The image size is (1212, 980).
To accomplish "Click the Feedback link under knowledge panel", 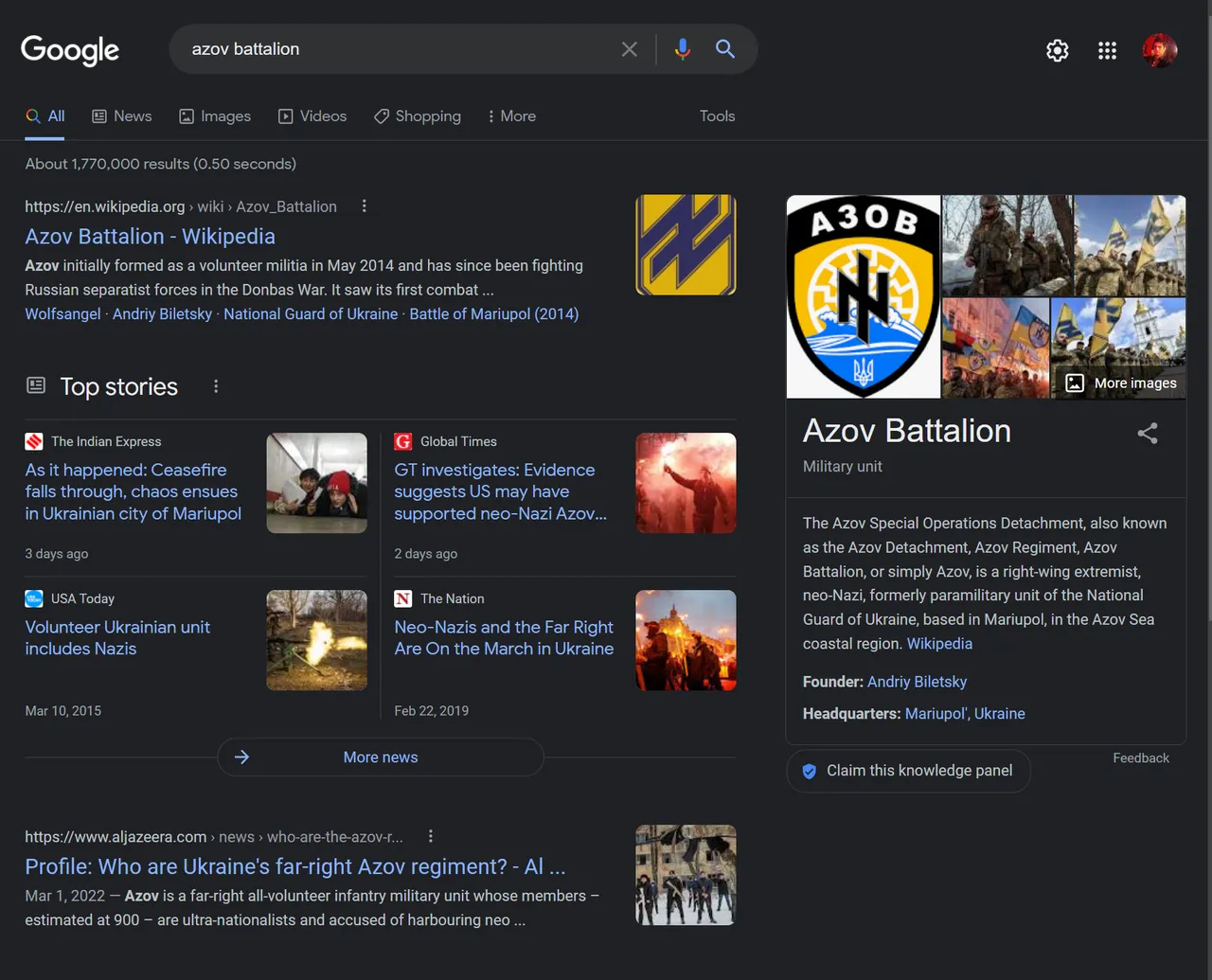I will [x=1141, y=758].
